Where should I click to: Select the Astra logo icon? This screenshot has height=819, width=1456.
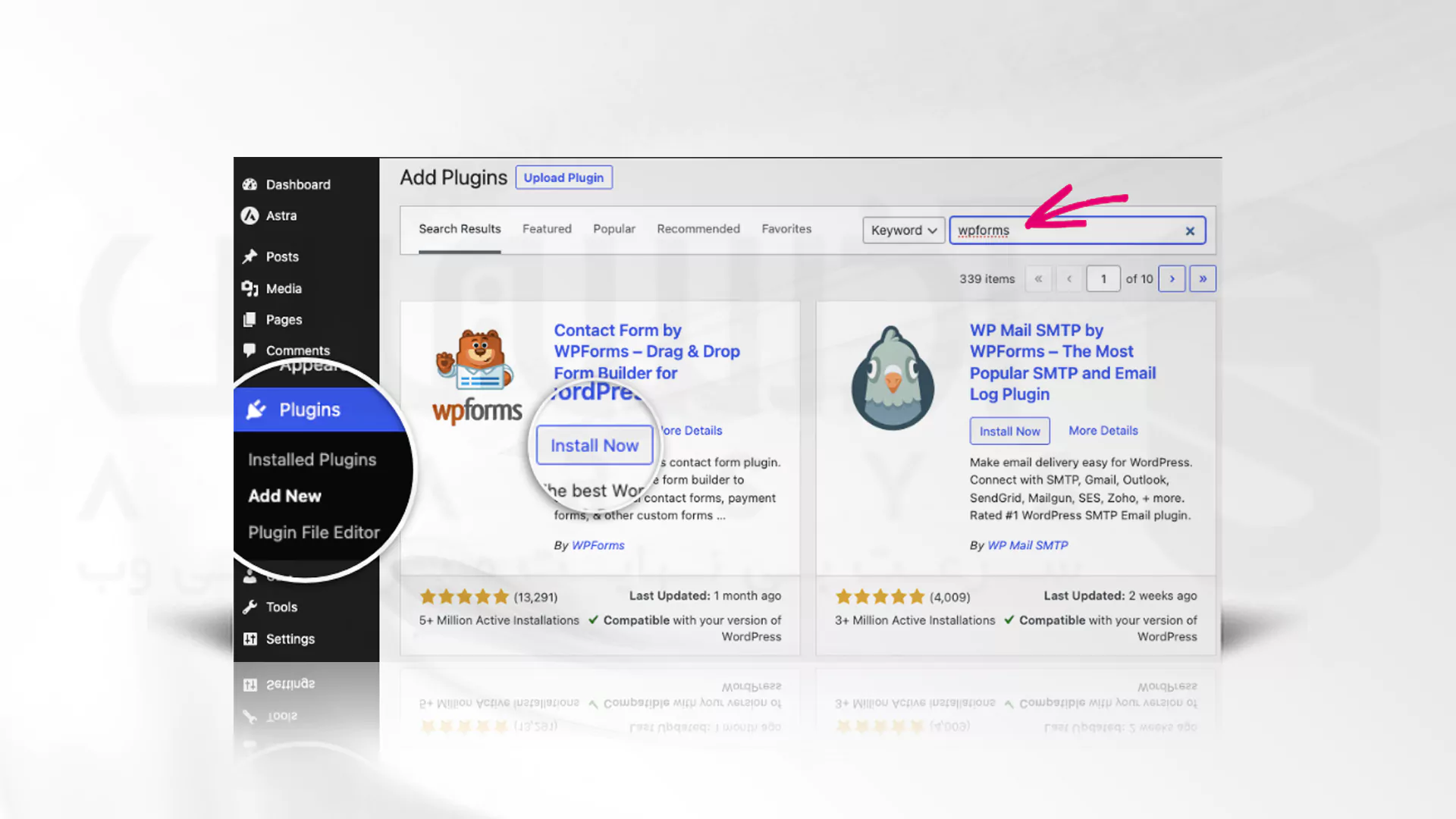[x=249, y=215]
